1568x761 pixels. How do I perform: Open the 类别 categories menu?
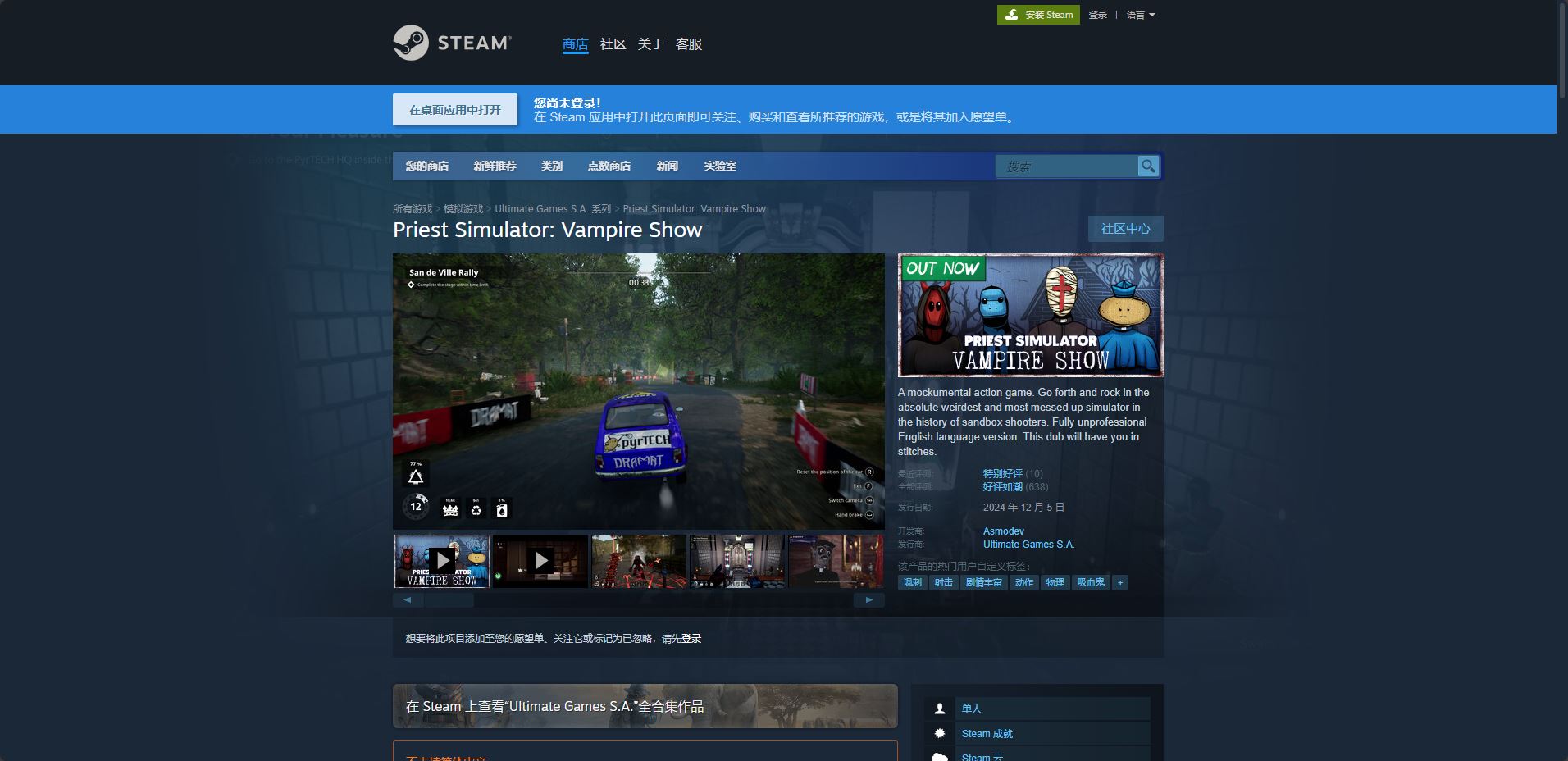click(552, 166)
